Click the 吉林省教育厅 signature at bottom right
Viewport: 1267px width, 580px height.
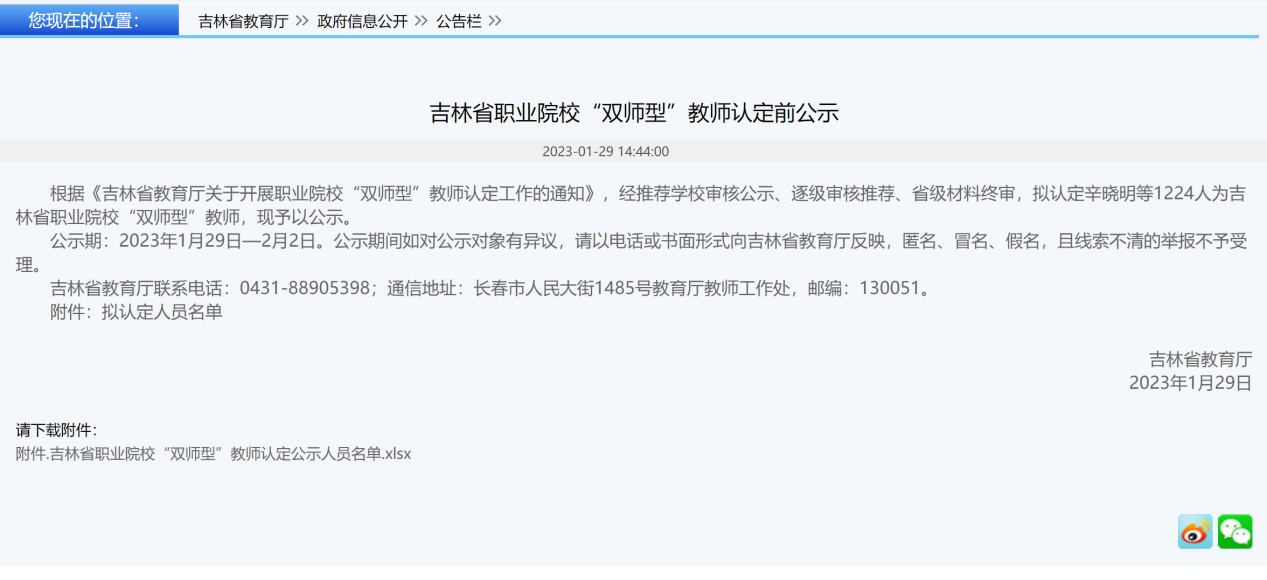1200,359
